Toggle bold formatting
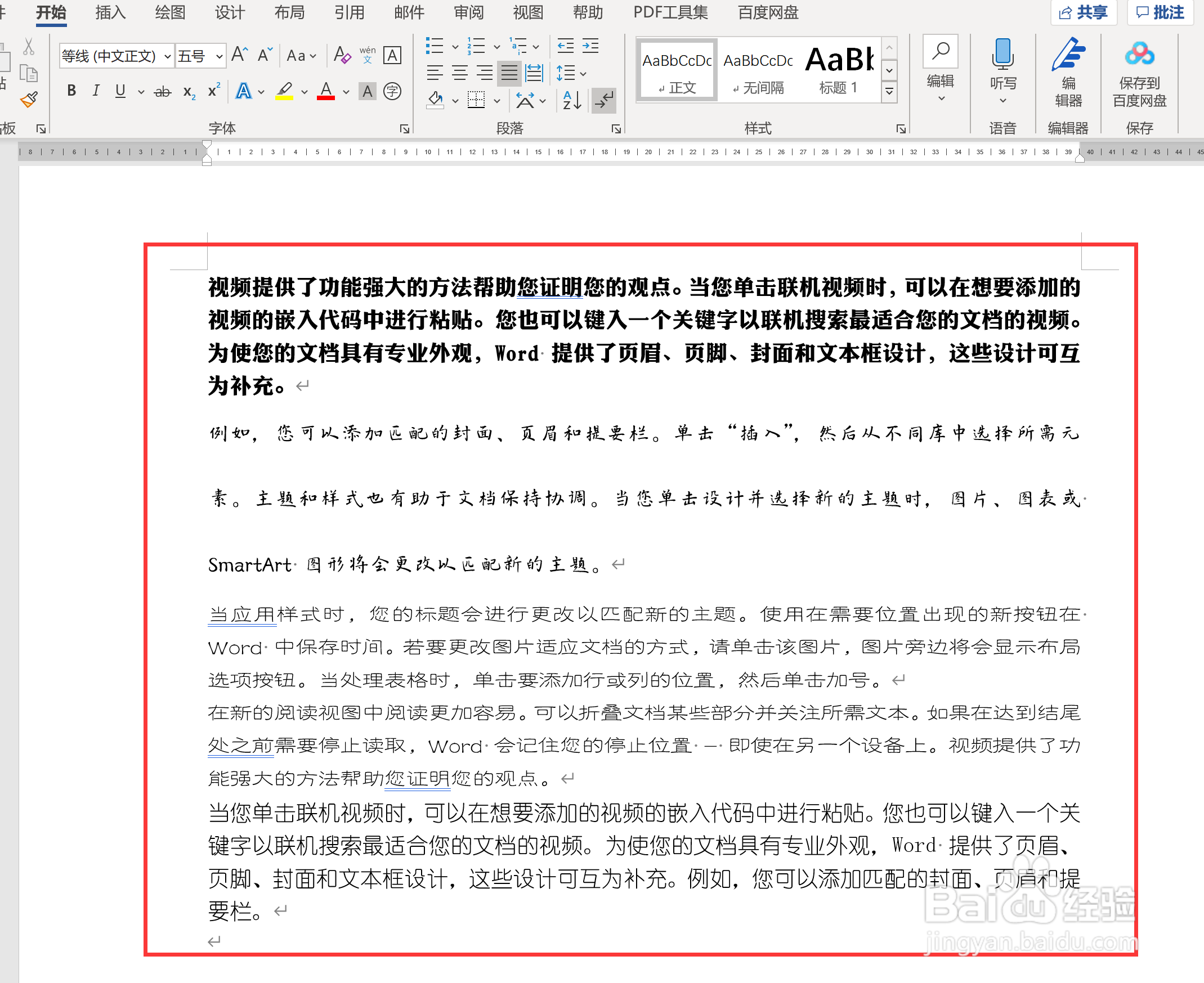 (x=71, y=90)
